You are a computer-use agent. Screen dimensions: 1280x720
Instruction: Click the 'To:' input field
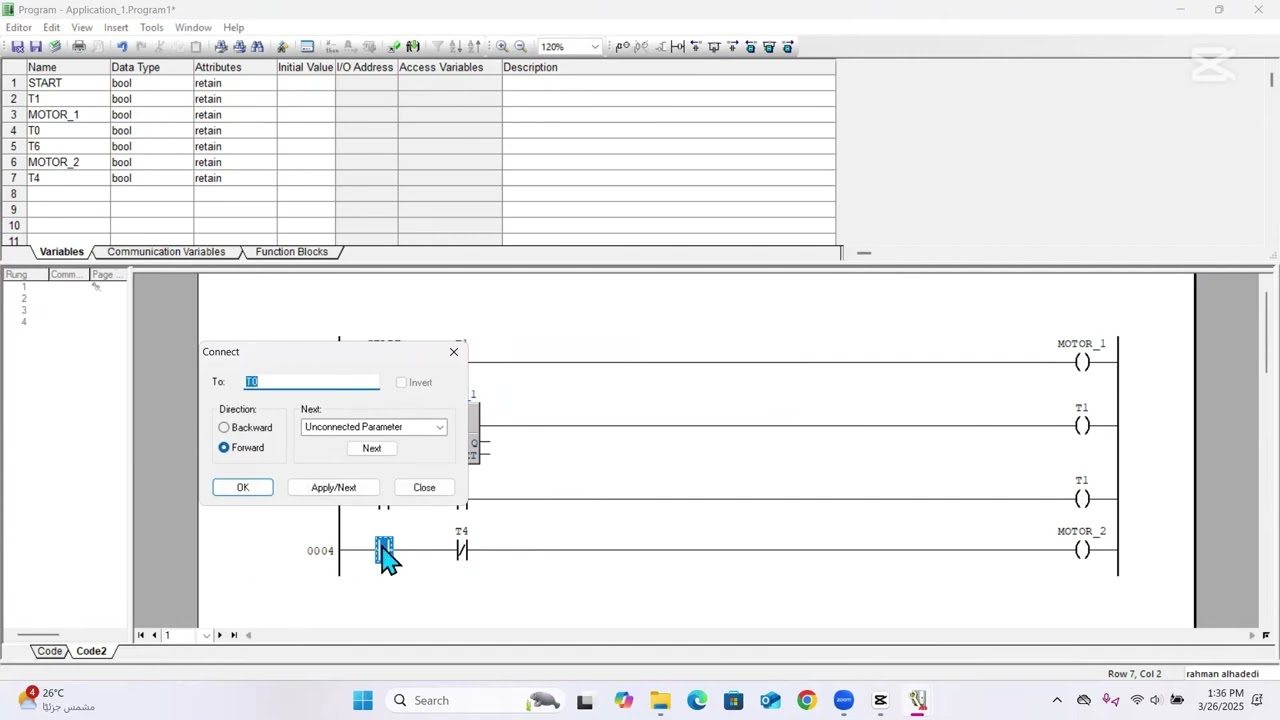click(x=312, y=382)
